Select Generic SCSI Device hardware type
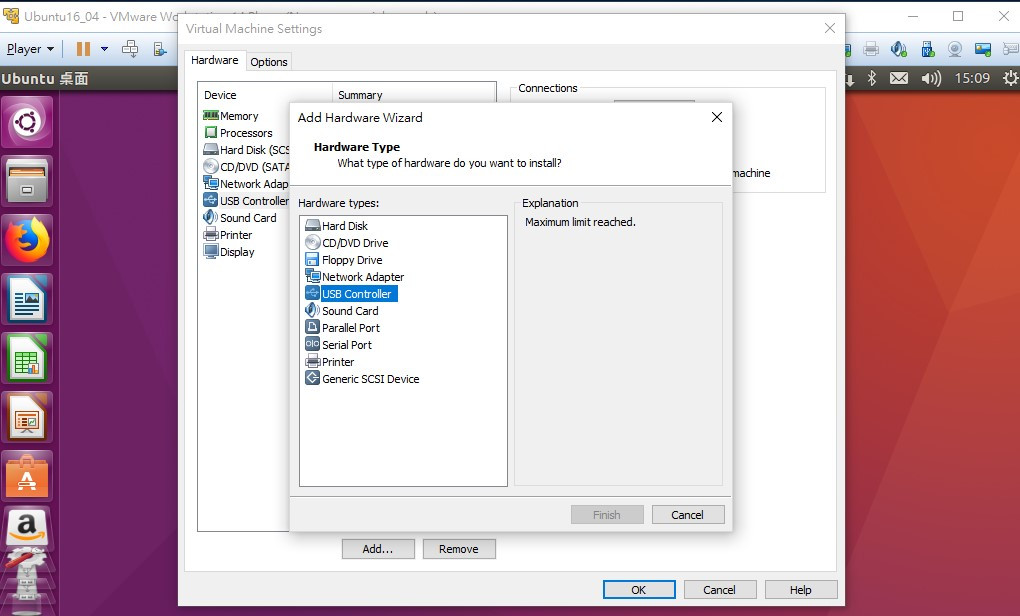 362,378
